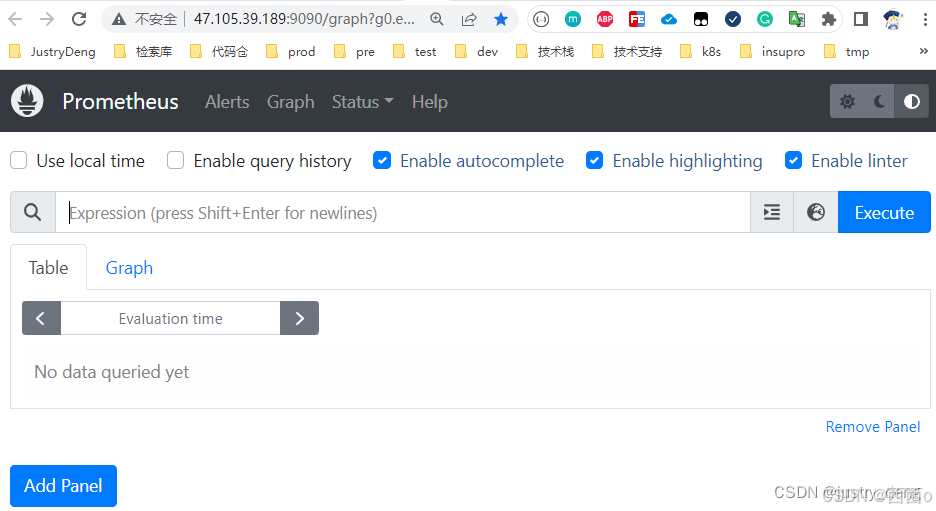This screenshot has height=511, width=936.
Task: Share this page icon in address bar
Action: (469, 19)
